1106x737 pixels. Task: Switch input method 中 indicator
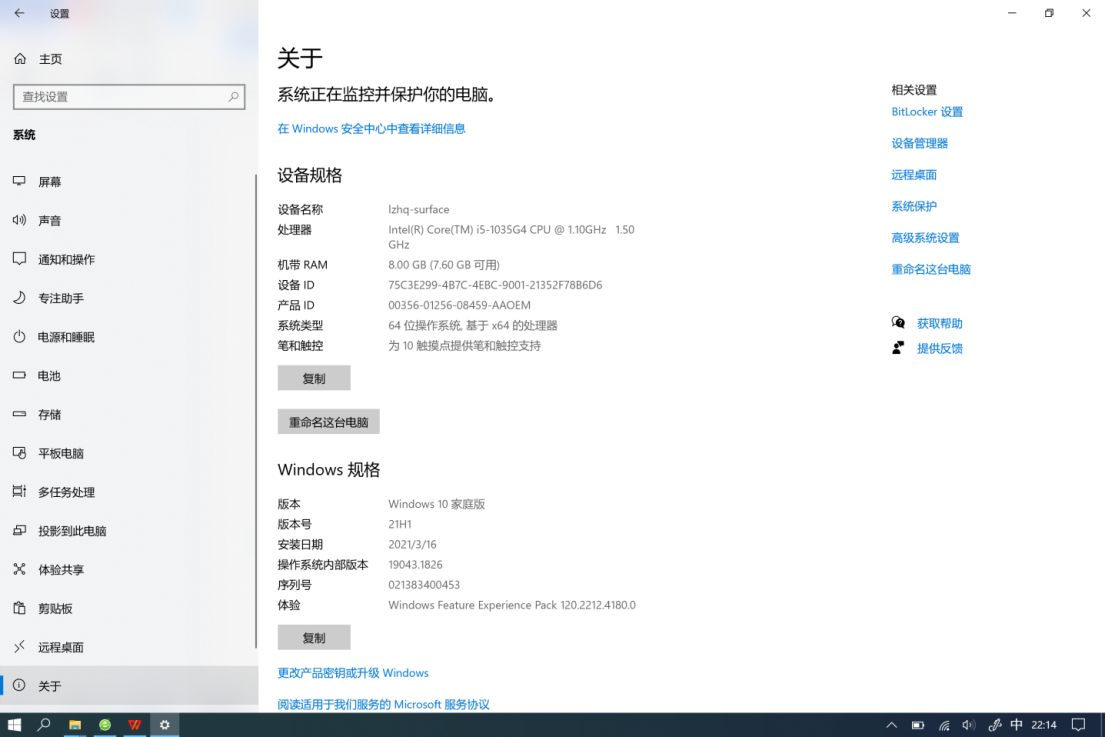[x=1016, y=725]
